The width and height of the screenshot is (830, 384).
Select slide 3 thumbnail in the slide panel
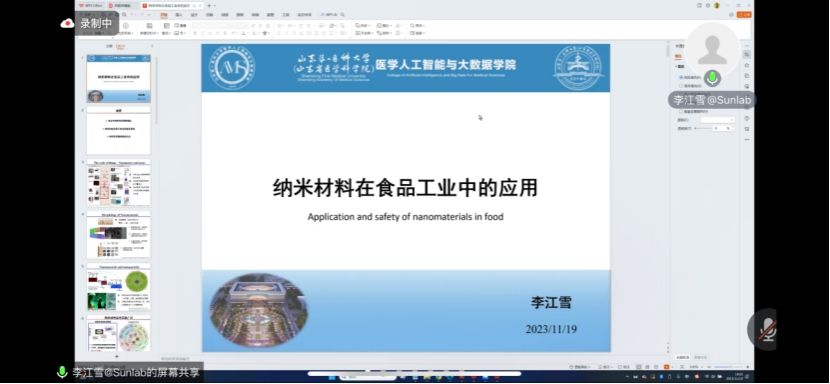pyautogui.click(x=119, y=182)
